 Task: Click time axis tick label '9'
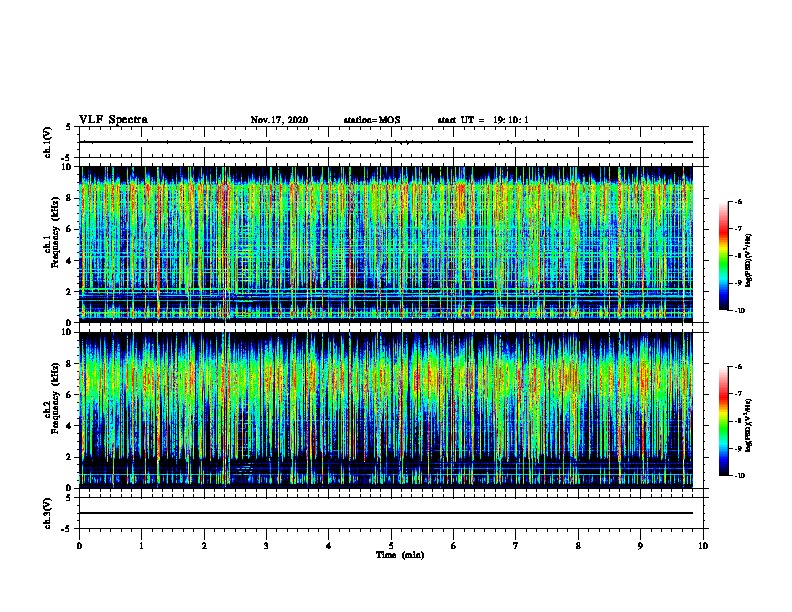click(x=640, y=546)
